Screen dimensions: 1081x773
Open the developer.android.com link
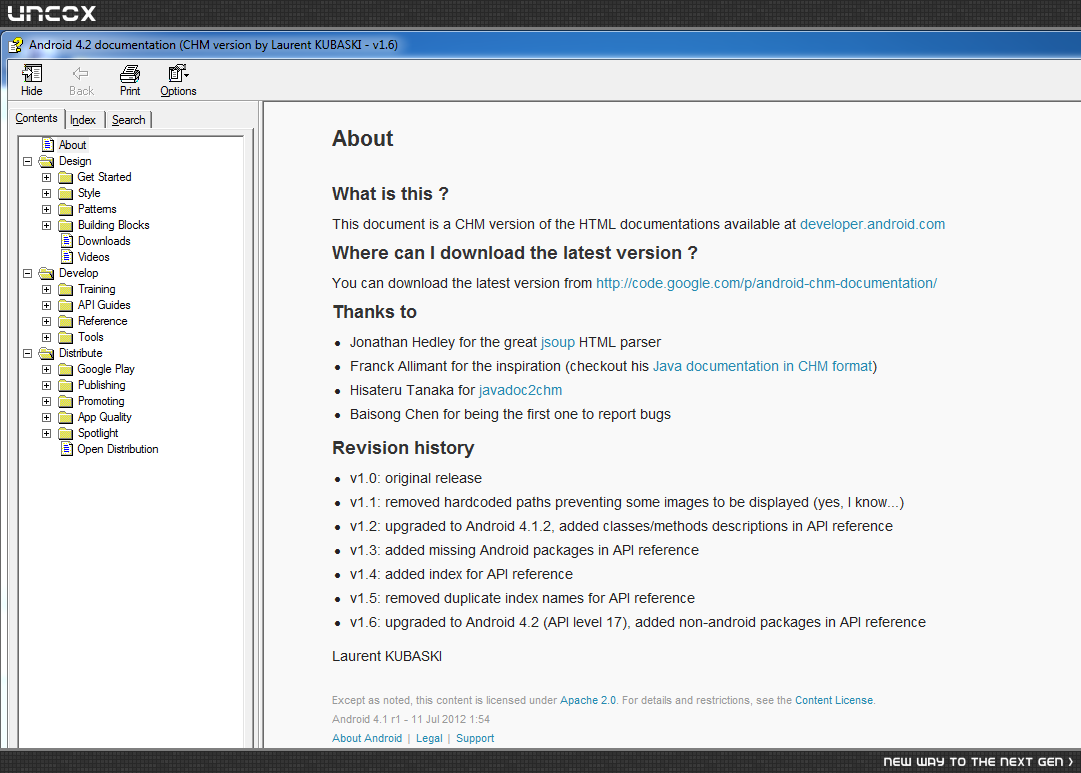pyautogui.click(x=872, y=224)
